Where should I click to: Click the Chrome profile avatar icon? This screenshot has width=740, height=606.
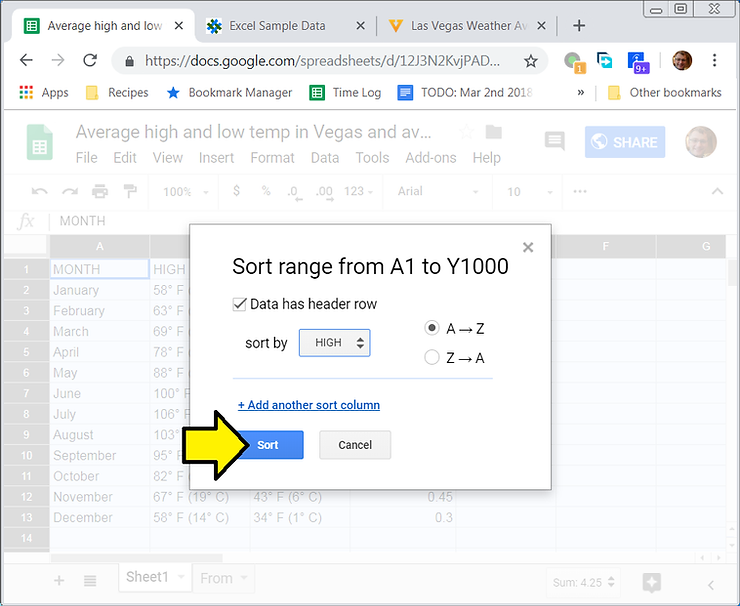coord(683,61)
